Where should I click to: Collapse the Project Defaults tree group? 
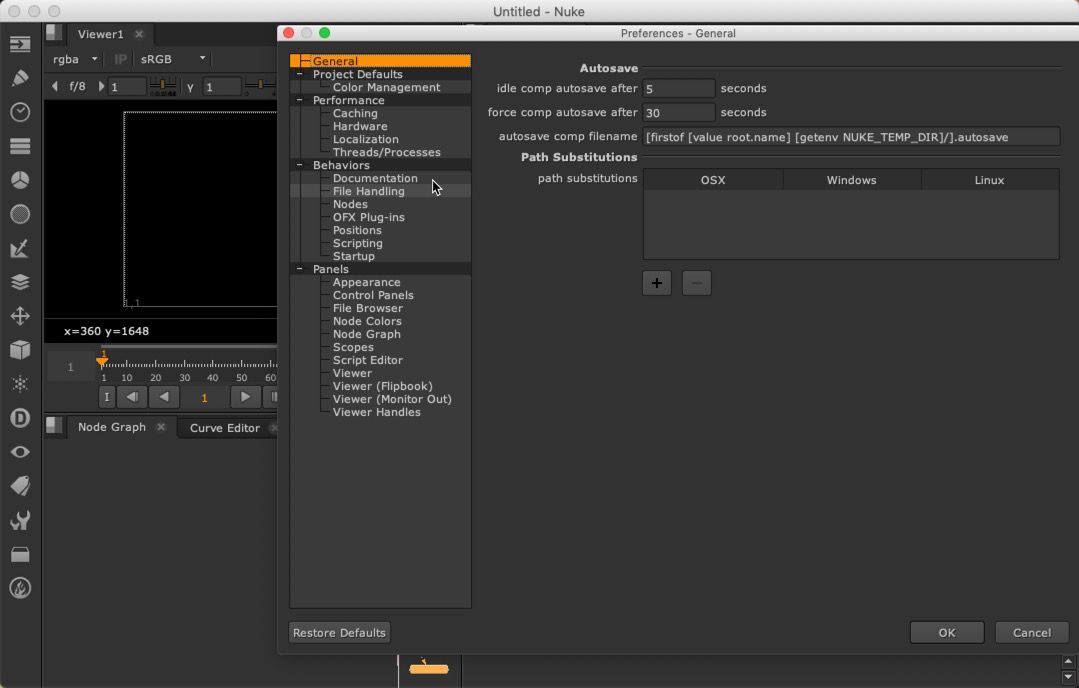299,74
